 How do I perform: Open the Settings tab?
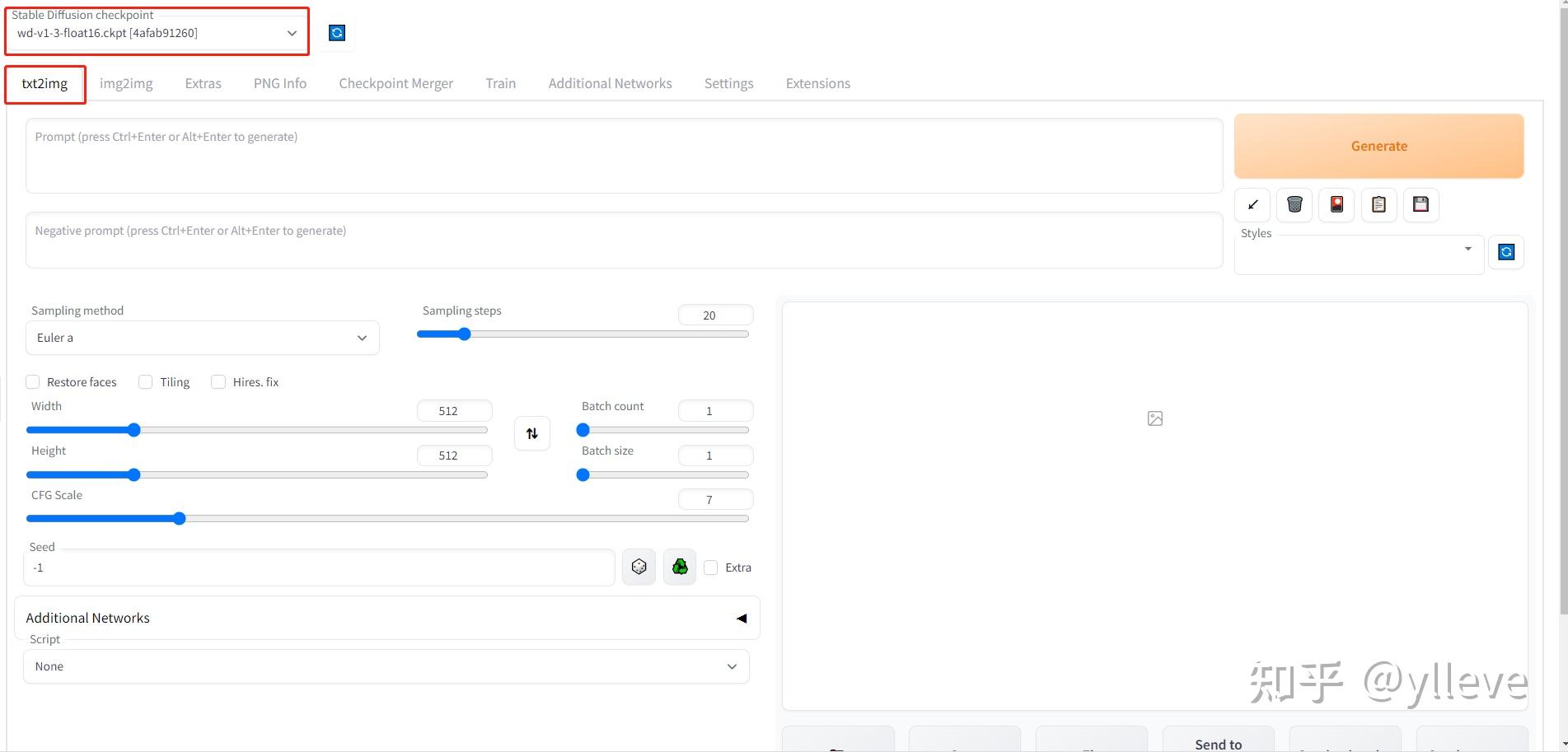tap(729, 83)
